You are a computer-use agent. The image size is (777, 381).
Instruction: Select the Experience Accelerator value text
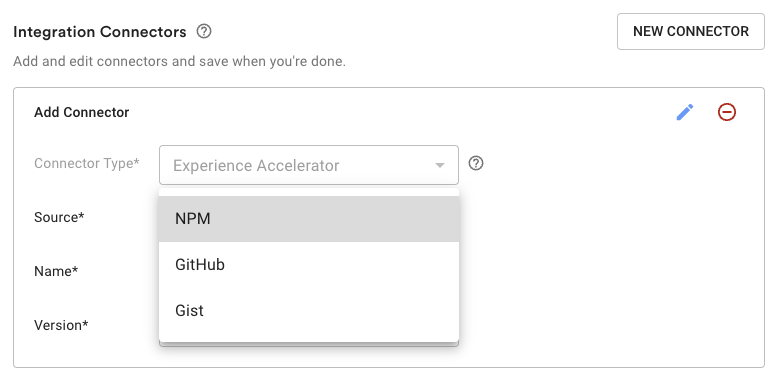point(256,165)
